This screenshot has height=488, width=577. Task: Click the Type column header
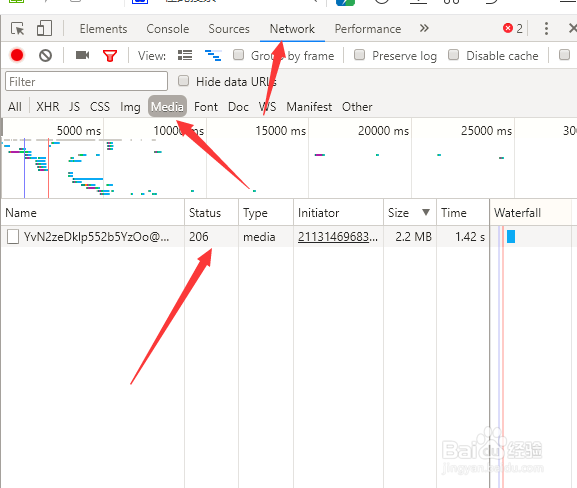point(266,213)
